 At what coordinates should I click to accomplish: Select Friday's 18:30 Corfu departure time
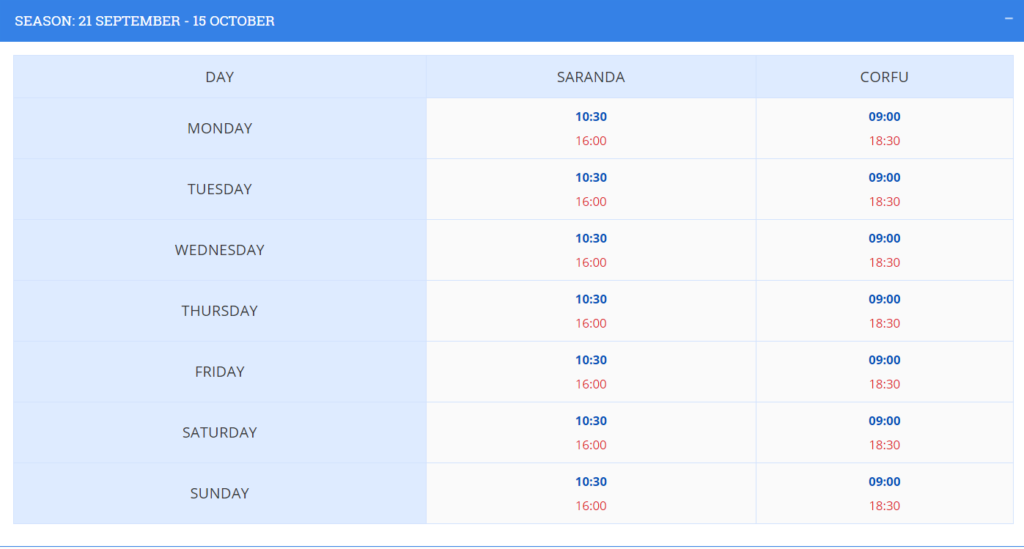click(x=884, y=385)
